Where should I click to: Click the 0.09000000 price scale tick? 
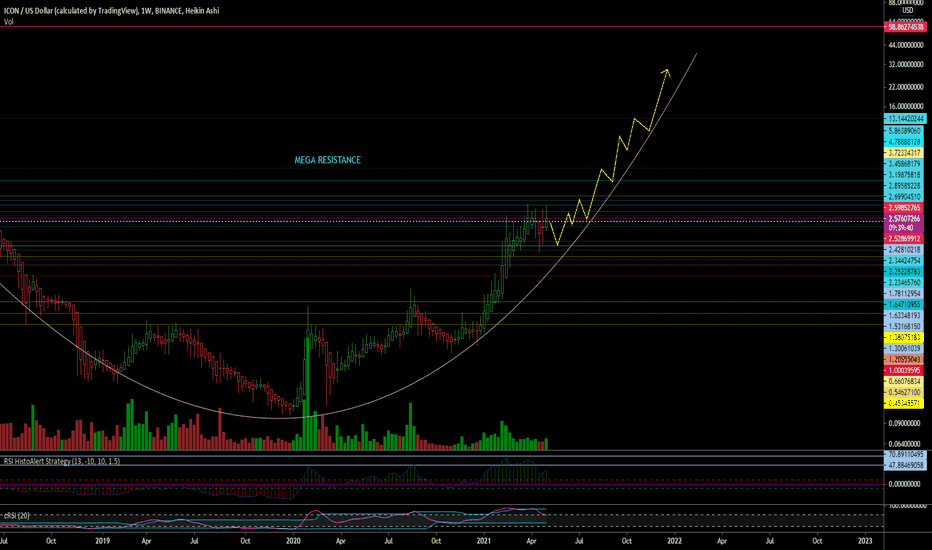pyautogui.click(x=905, y=424)
